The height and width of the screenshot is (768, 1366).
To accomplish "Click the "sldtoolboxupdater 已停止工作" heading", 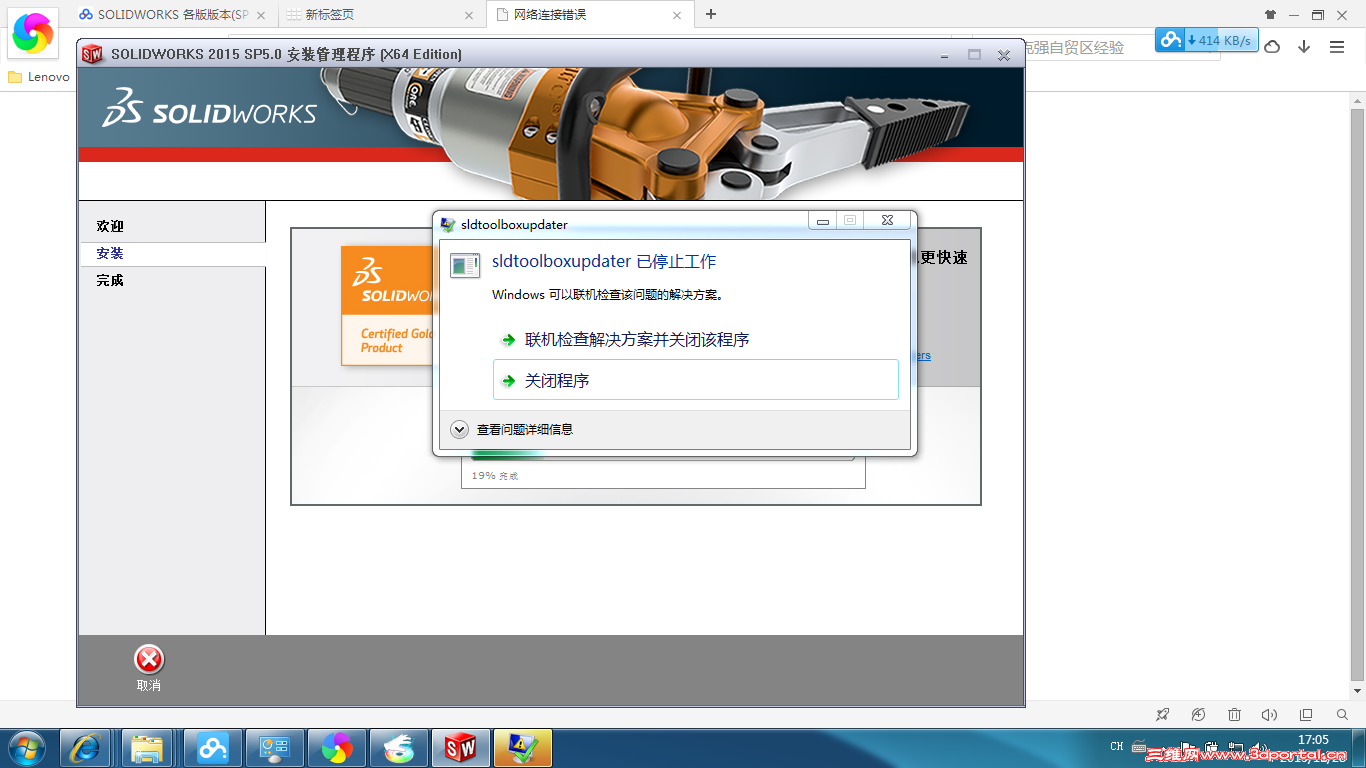I will coord(604,262).
